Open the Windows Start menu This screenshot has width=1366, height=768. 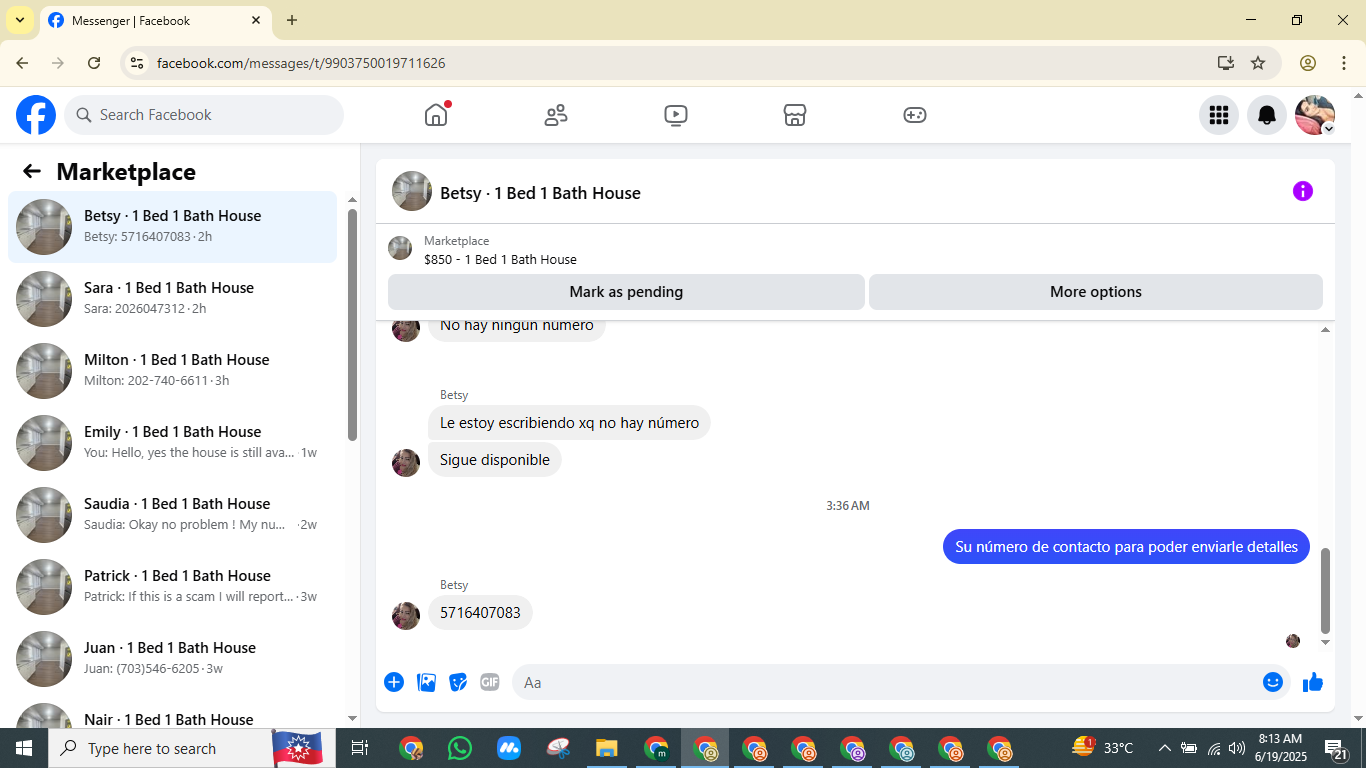point(24,748)
